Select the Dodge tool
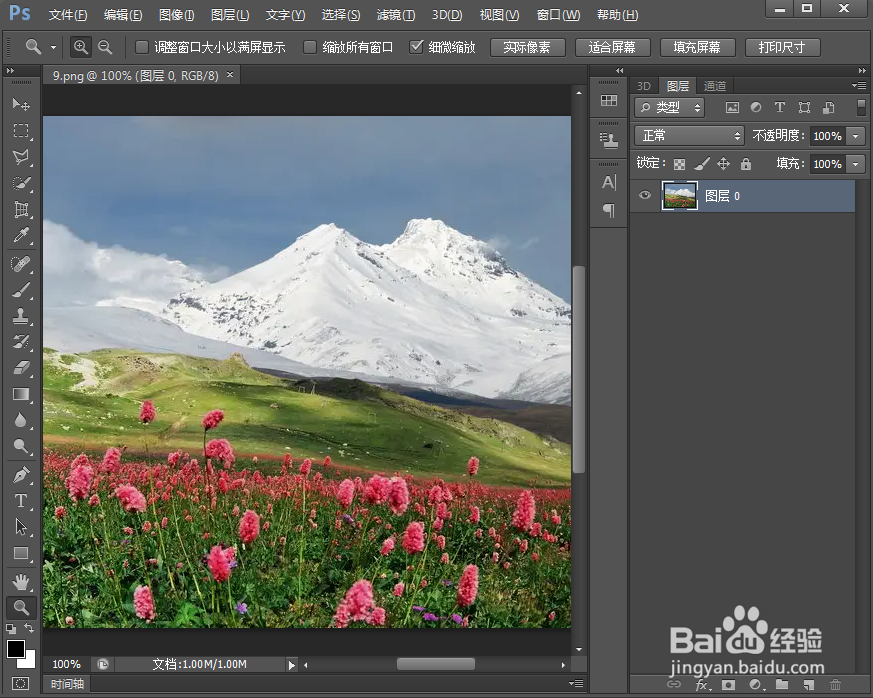 [21, 446]
